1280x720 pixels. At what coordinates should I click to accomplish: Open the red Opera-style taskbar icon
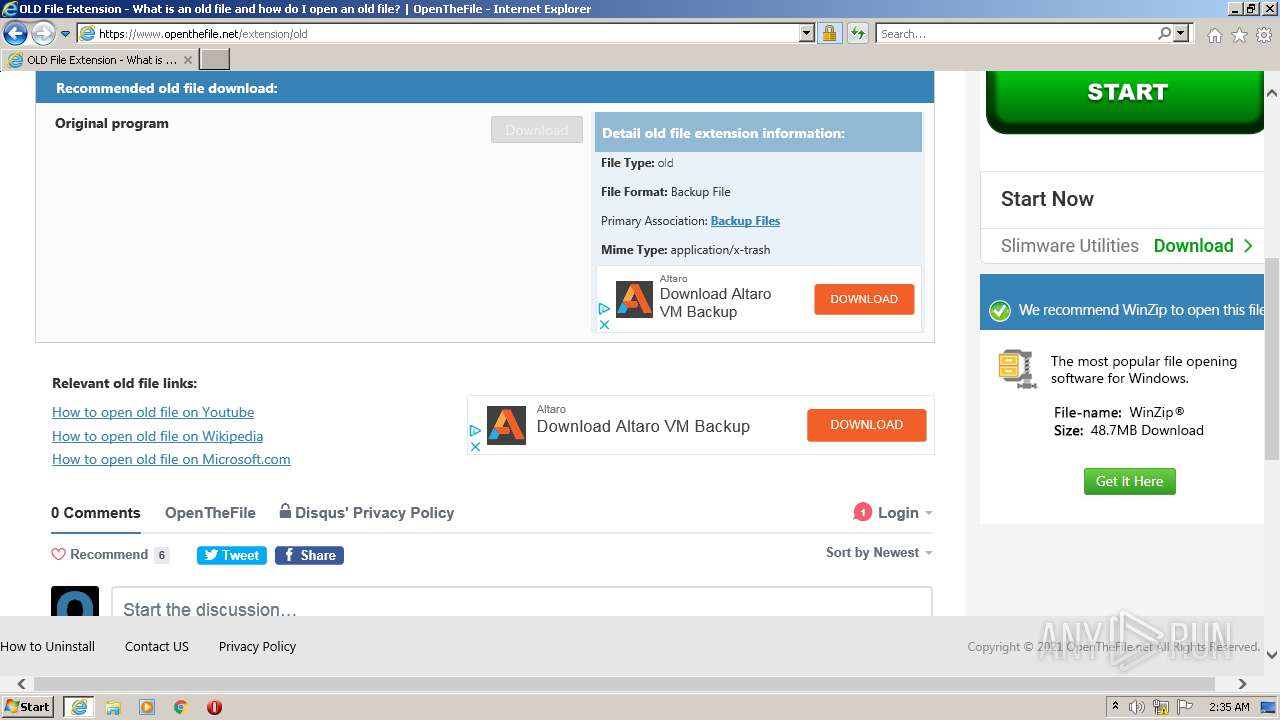point(214,707)
